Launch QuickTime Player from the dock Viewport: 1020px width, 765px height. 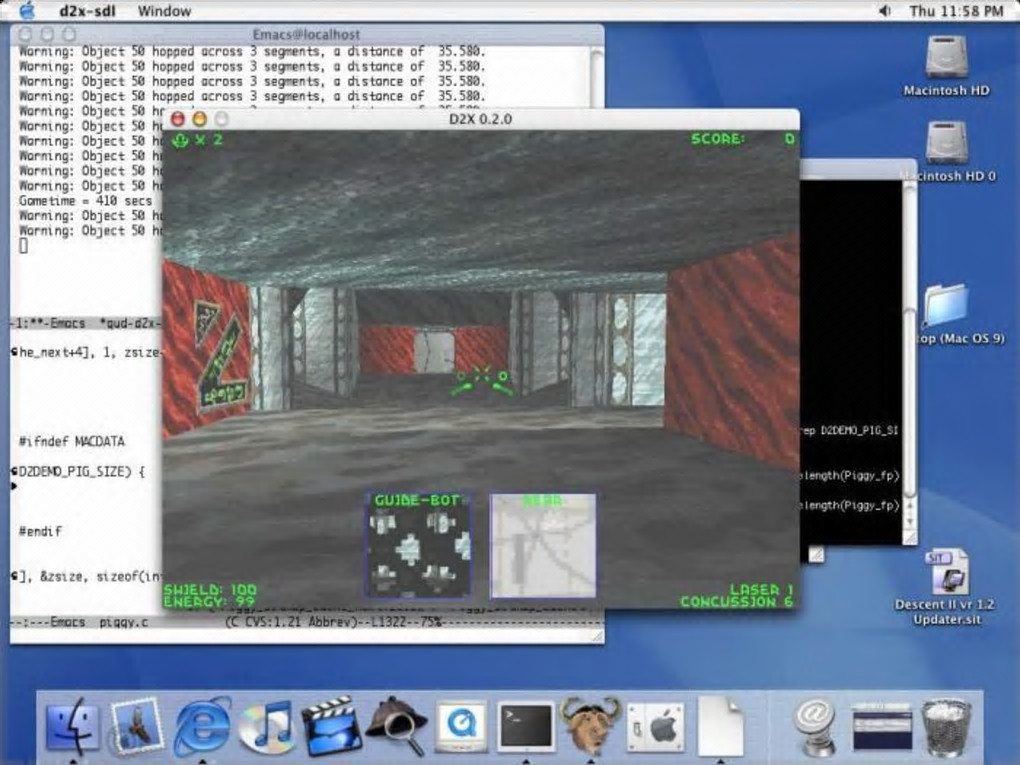(x=461, y=726)
